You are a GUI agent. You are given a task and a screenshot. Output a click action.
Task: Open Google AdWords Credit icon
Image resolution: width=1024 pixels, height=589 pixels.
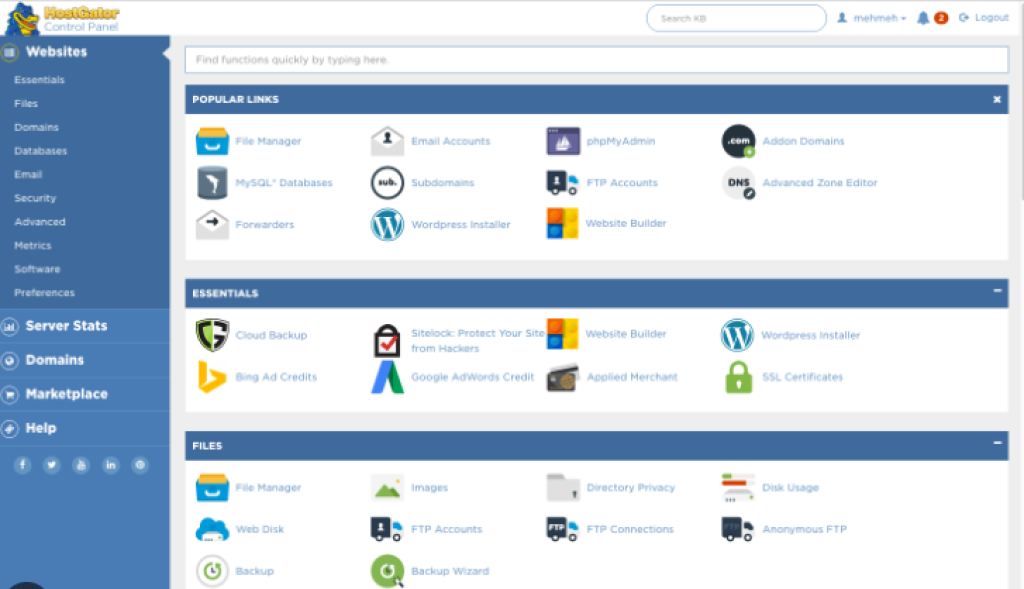coord(387,377)
